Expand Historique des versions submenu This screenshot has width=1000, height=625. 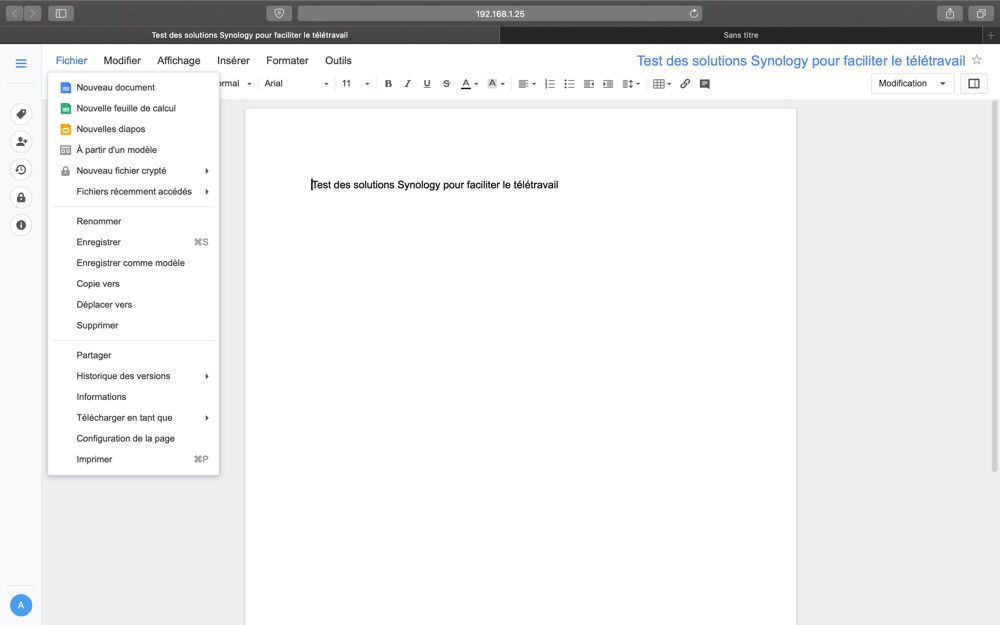(x=133, y=376)
